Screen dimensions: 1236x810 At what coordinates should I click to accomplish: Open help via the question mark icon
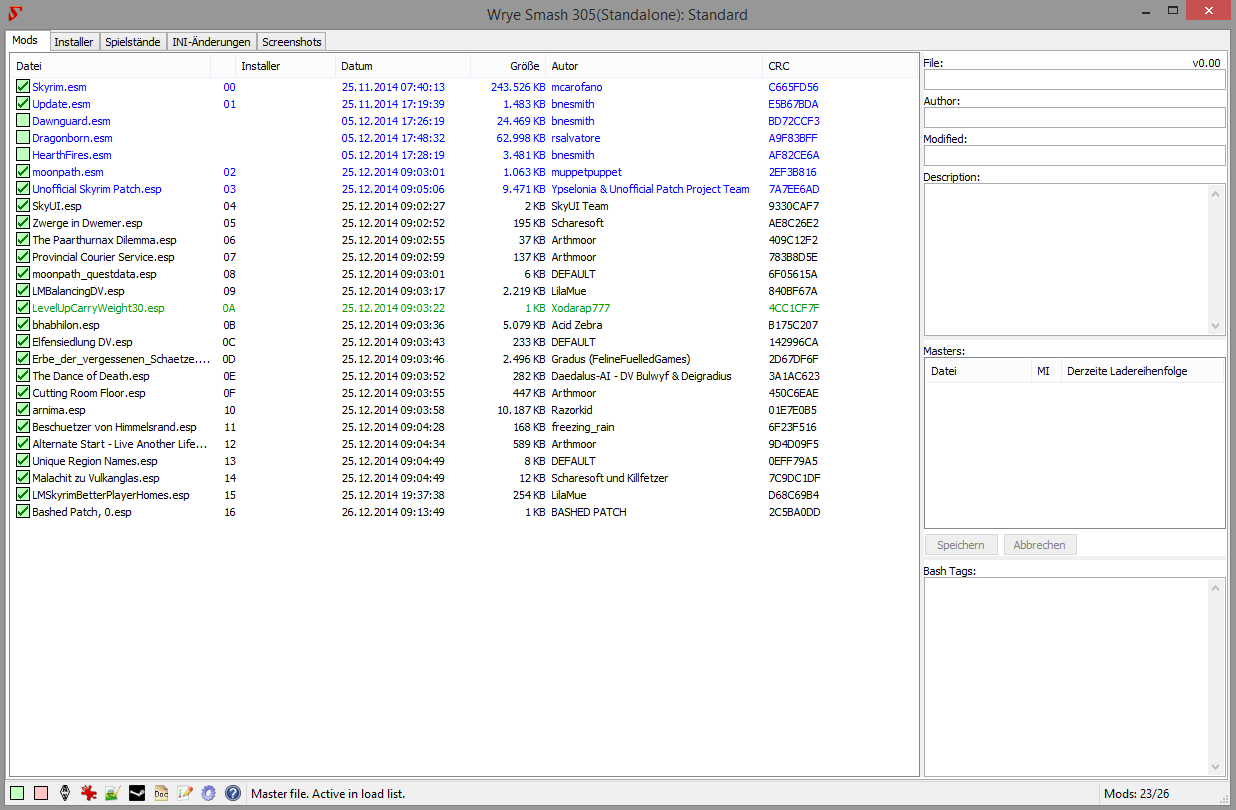click(x=233, y=793)
